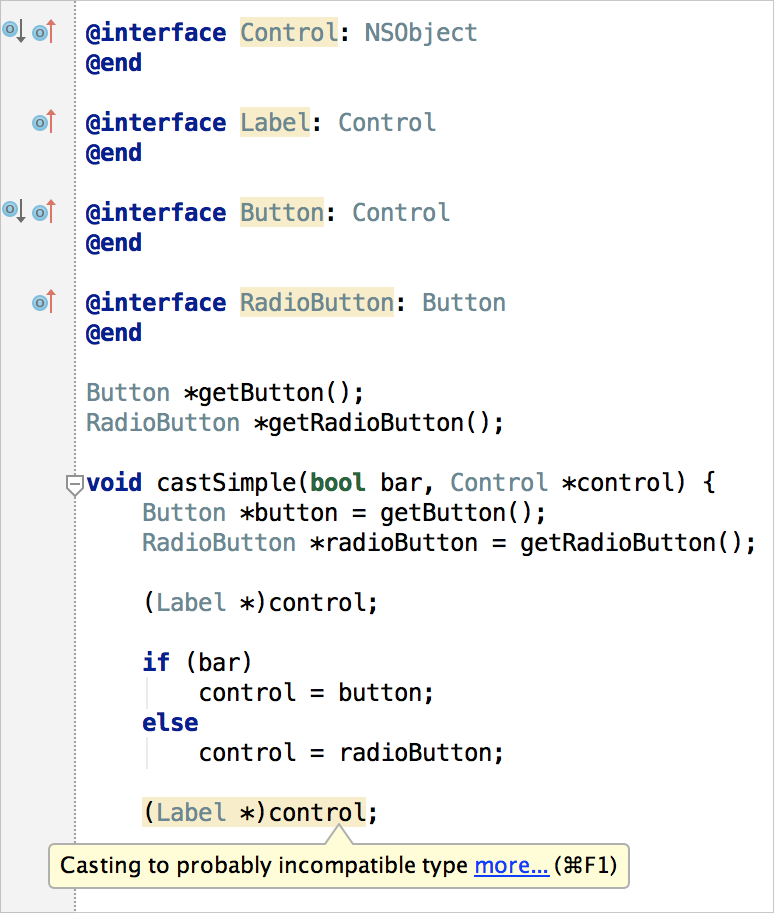
Task: Click the "Casting to probably incompatible type" tooltip text
Action: point(264,865)
